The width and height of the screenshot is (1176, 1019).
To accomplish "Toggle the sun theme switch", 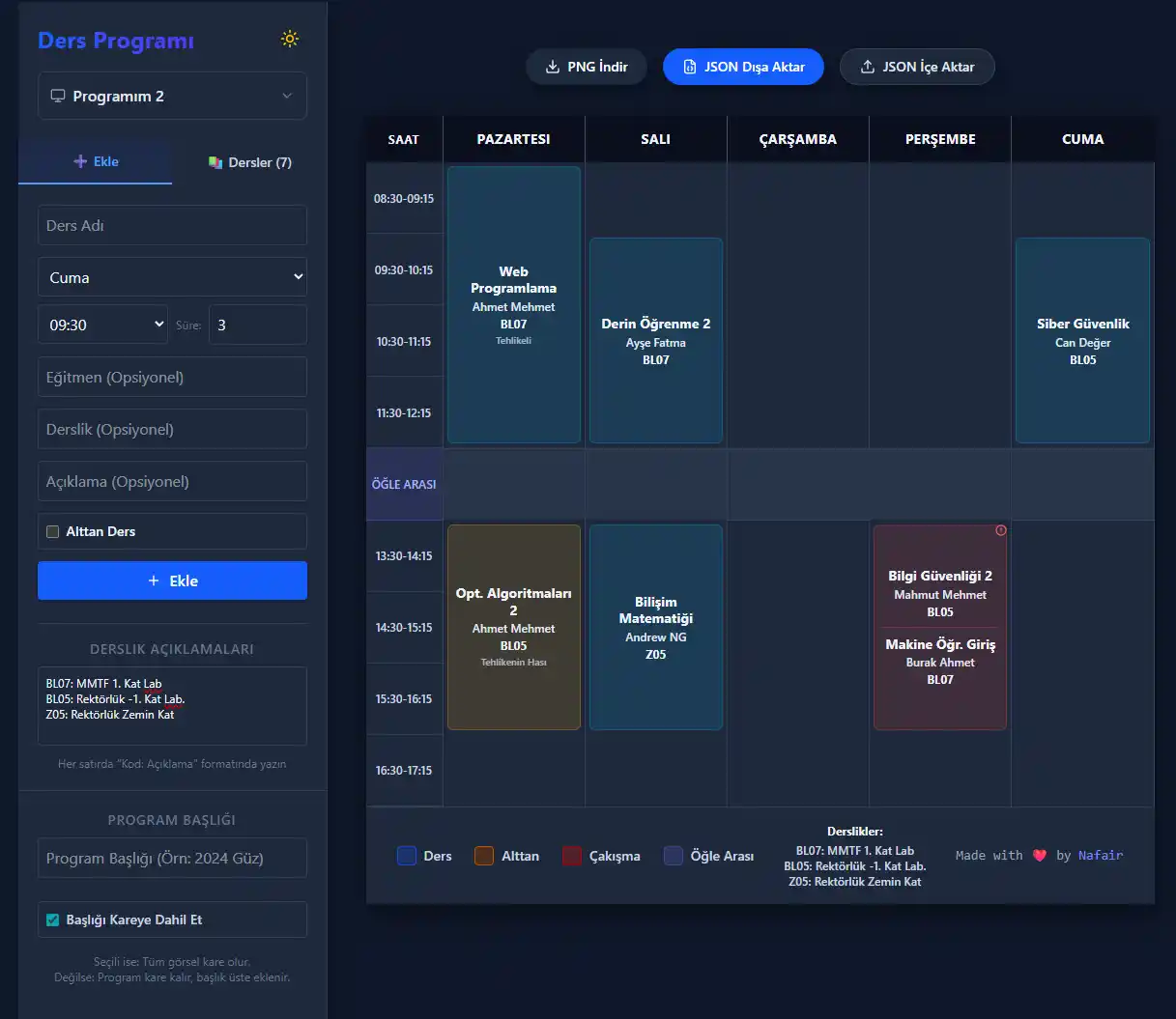I will (x=289, y=39).
